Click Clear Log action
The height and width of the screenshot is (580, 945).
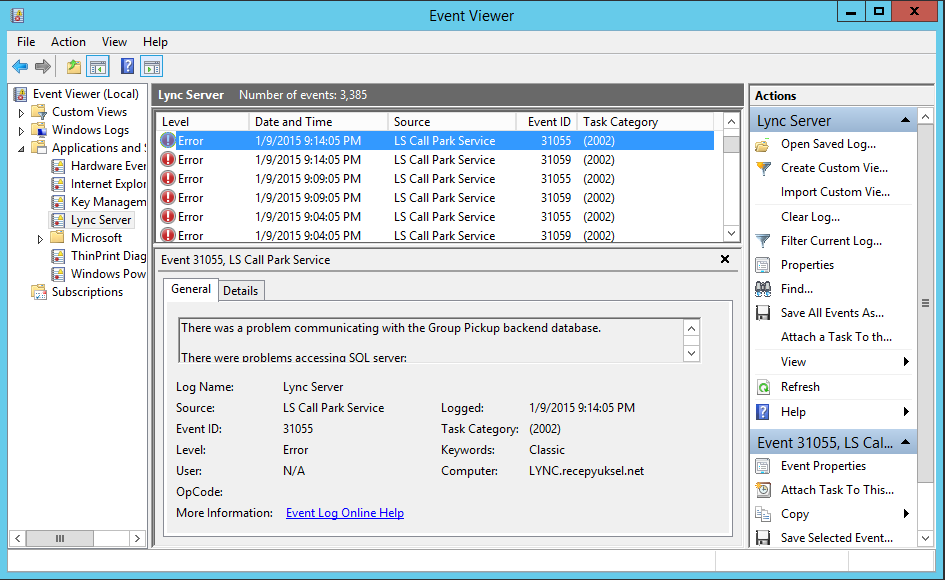pyautogui.click(x=810, y=217)
